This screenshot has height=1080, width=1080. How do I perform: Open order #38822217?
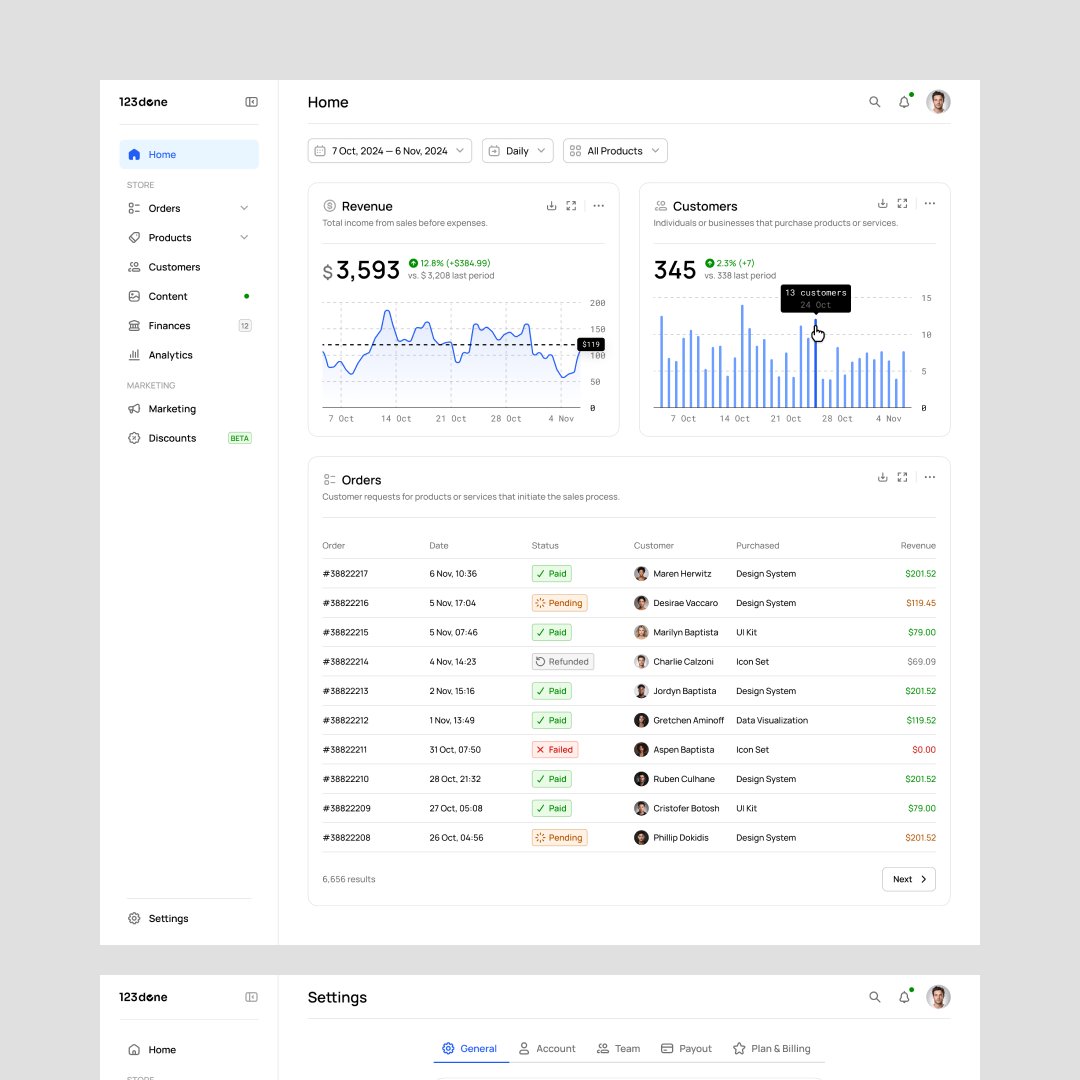(x=345, y=574)
